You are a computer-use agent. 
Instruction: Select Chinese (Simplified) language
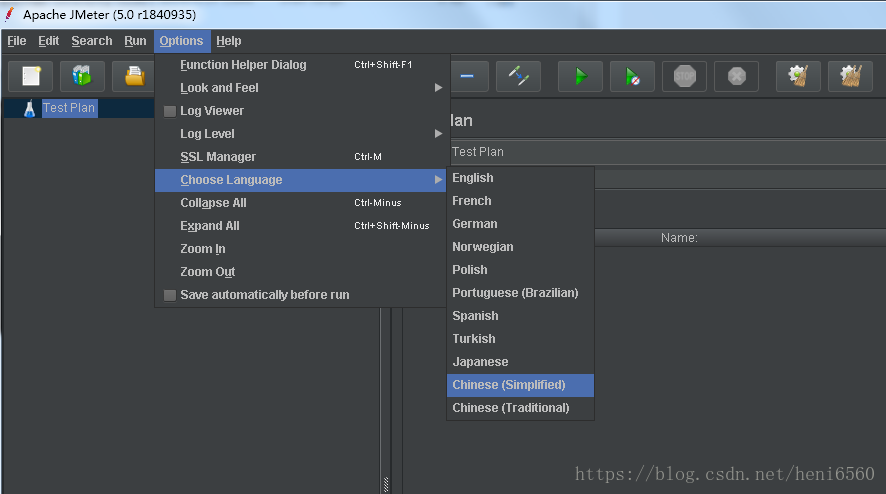tap(520, 385)
